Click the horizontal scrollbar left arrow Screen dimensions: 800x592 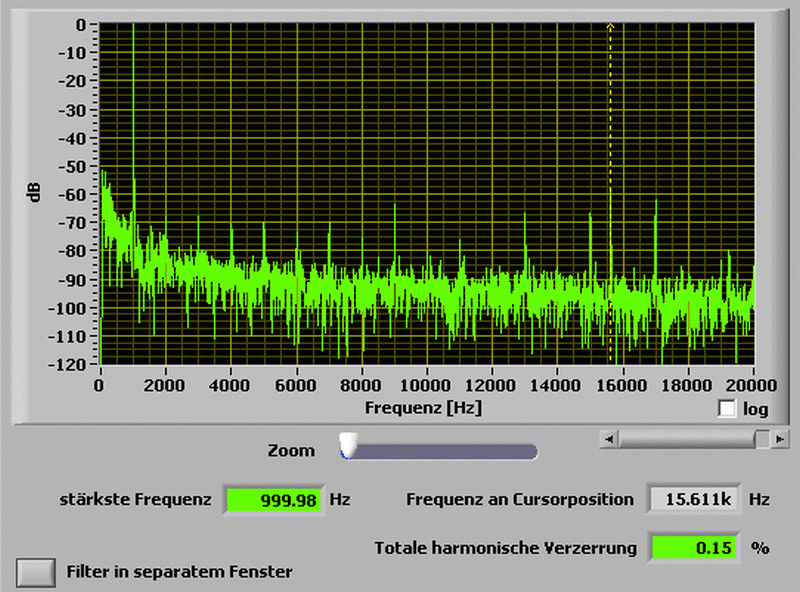(x=609, y=439)
